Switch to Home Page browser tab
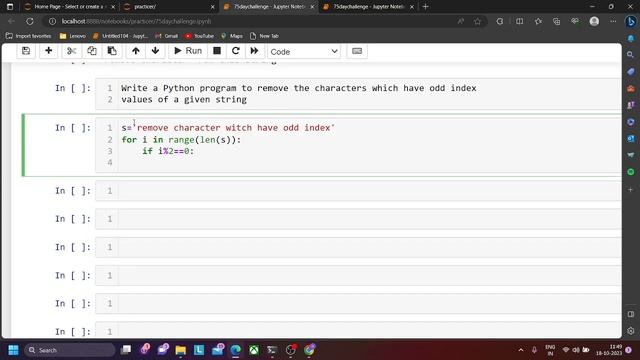The height and width of the screenshot is (360, 640). point(68,7)
